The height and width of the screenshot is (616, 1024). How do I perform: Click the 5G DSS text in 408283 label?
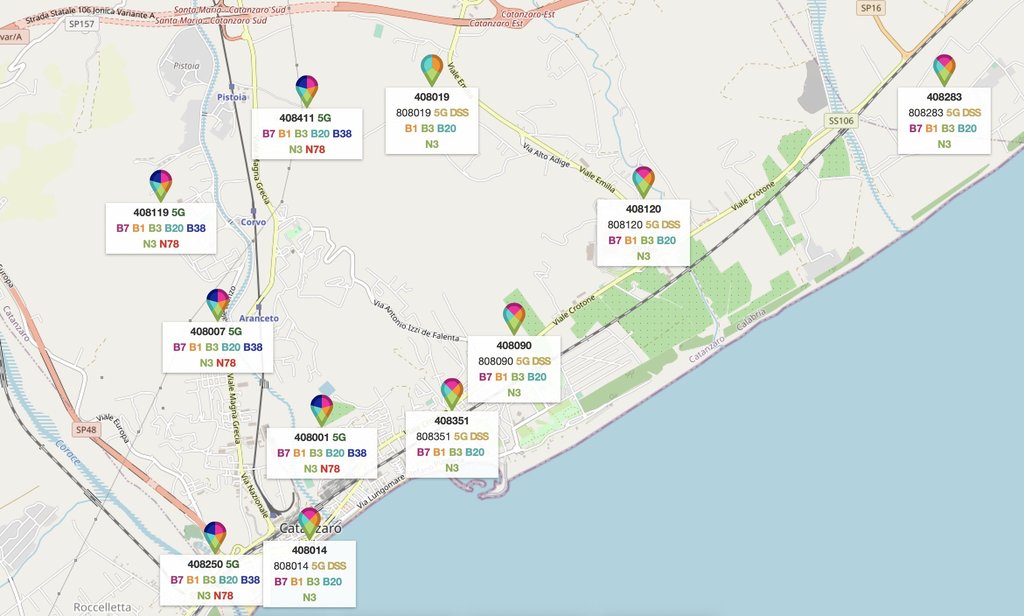click(x=963, y=113)
